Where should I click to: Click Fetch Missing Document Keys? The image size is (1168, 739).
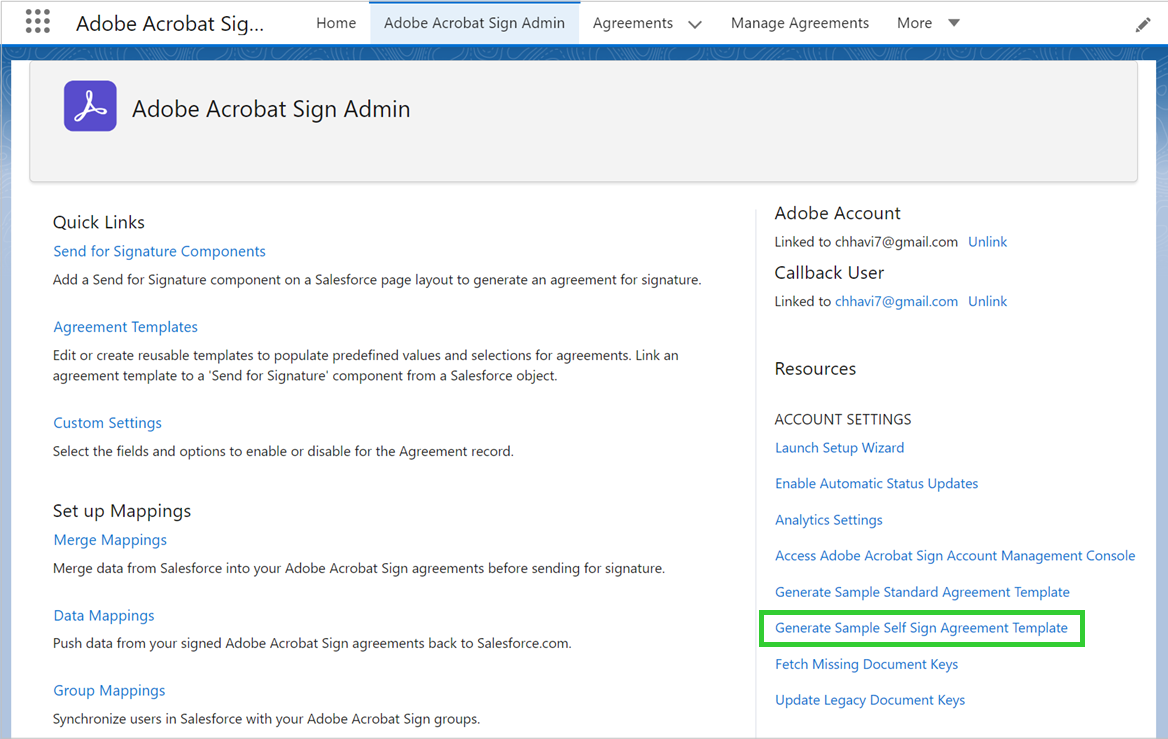(x=866, y=664)
